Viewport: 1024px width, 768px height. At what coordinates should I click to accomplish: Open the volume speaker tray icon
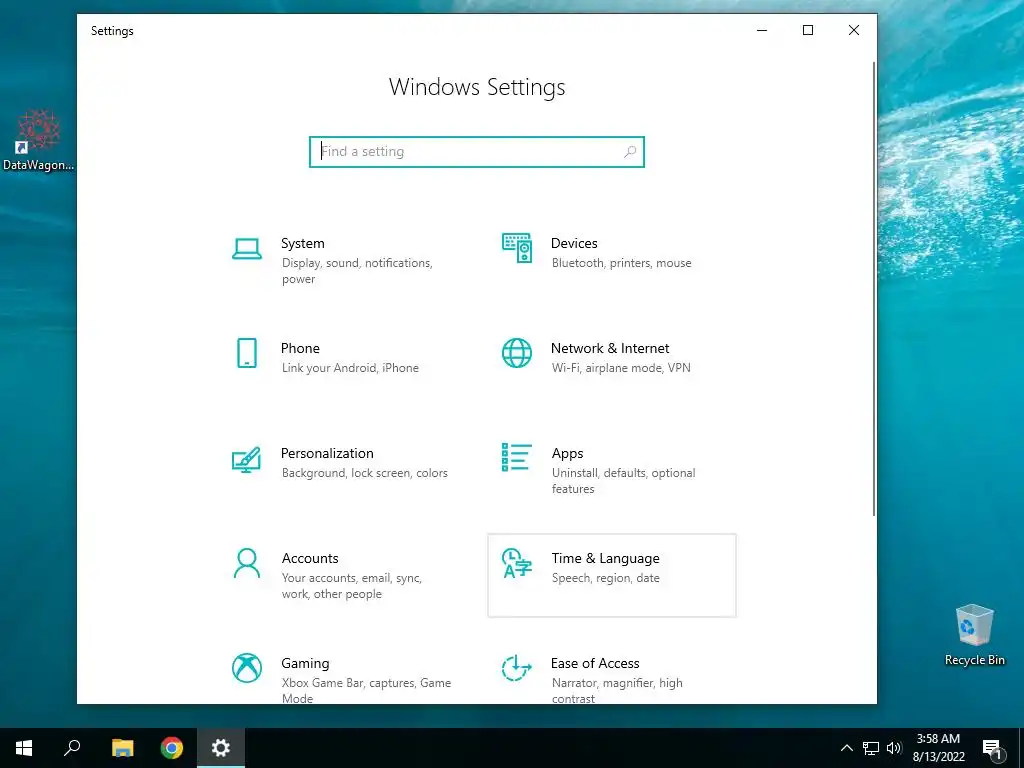point(894,748)
